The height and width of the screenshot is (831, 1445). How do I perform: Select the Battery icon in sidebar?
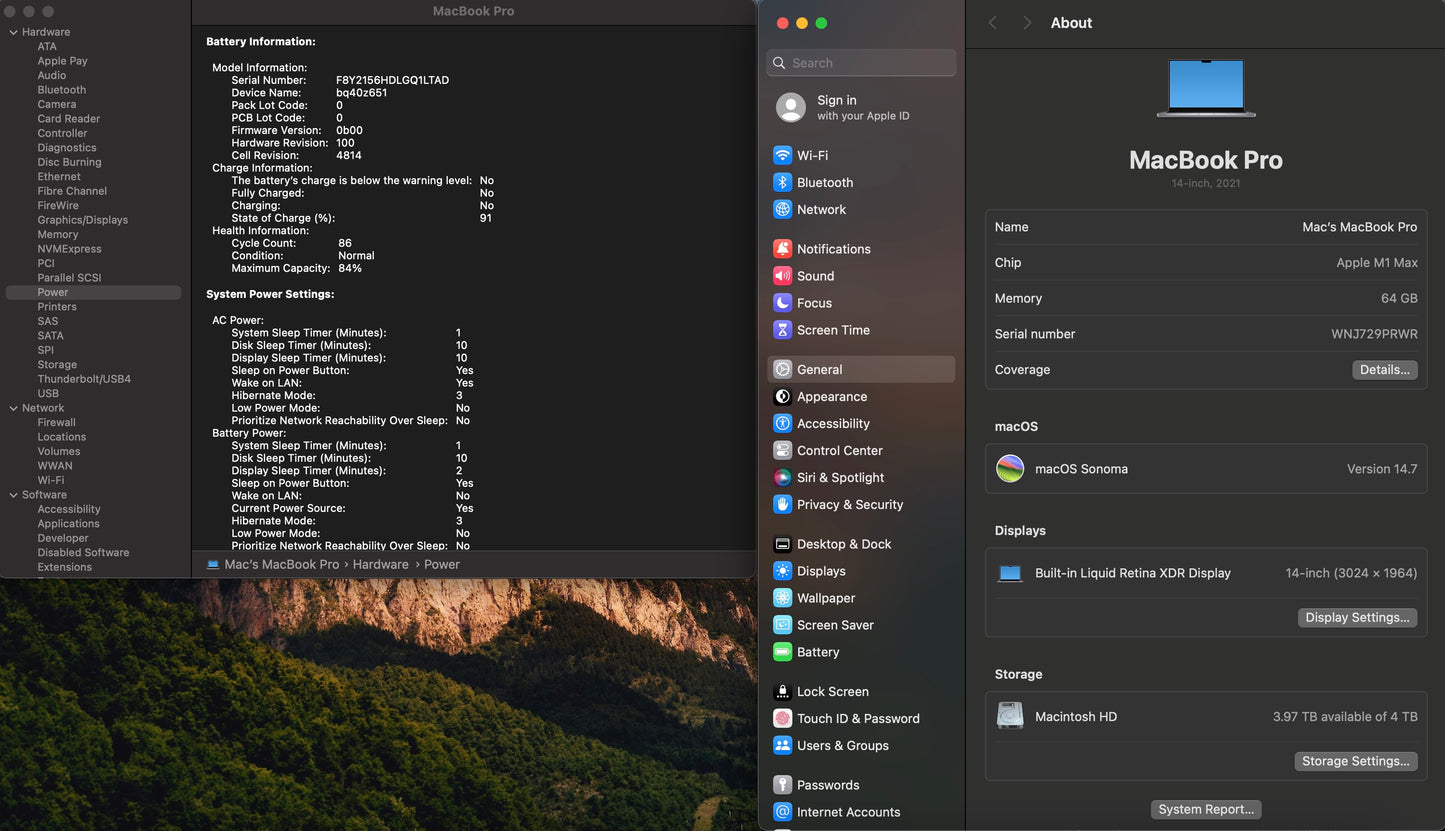click(x=782, y=652)
